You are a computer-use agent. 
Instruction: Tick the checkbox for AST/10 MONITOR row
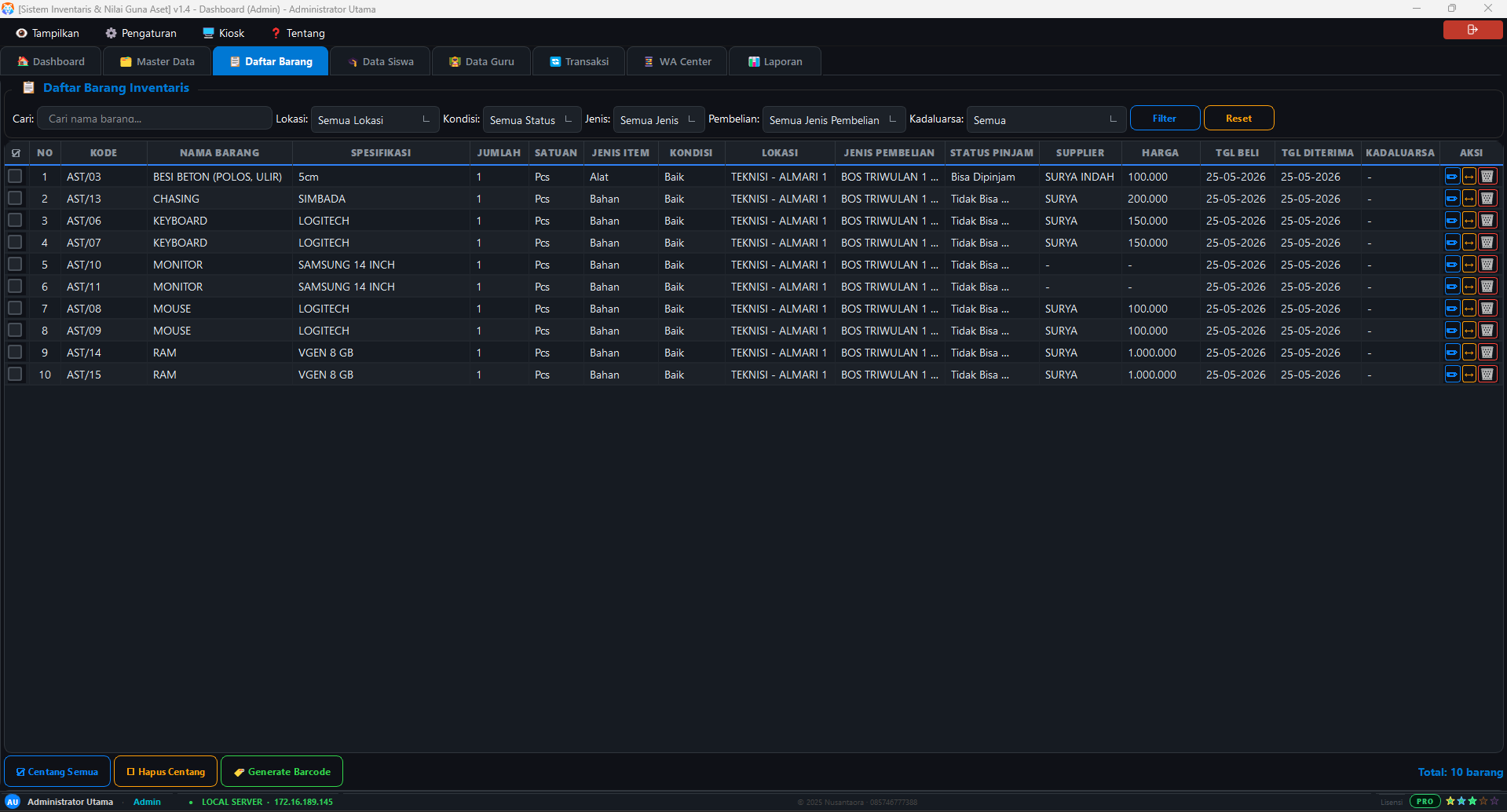(15, 264)
